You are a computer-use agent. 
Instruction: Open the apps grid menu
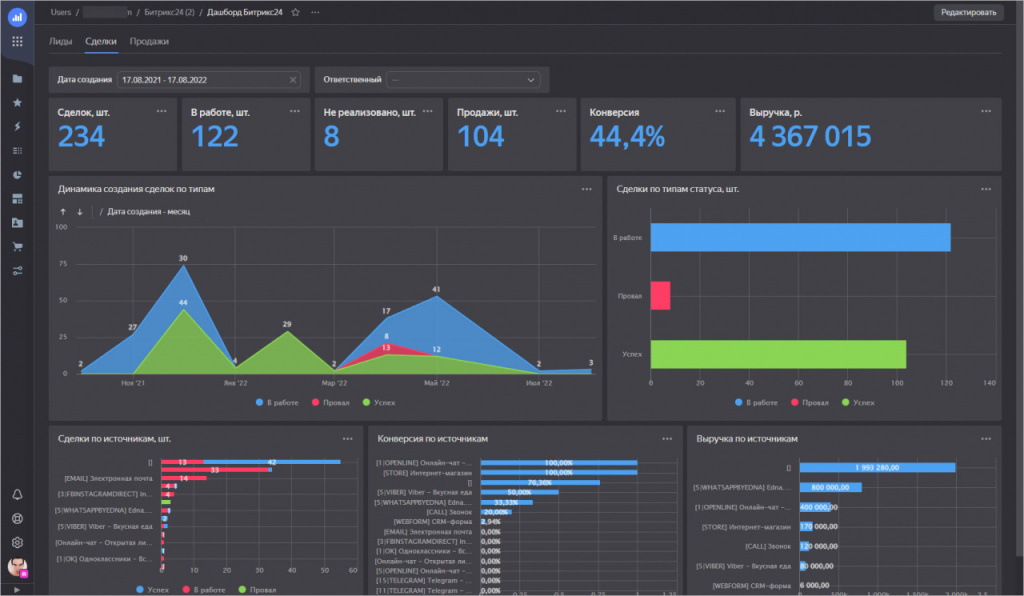point(17,42)
